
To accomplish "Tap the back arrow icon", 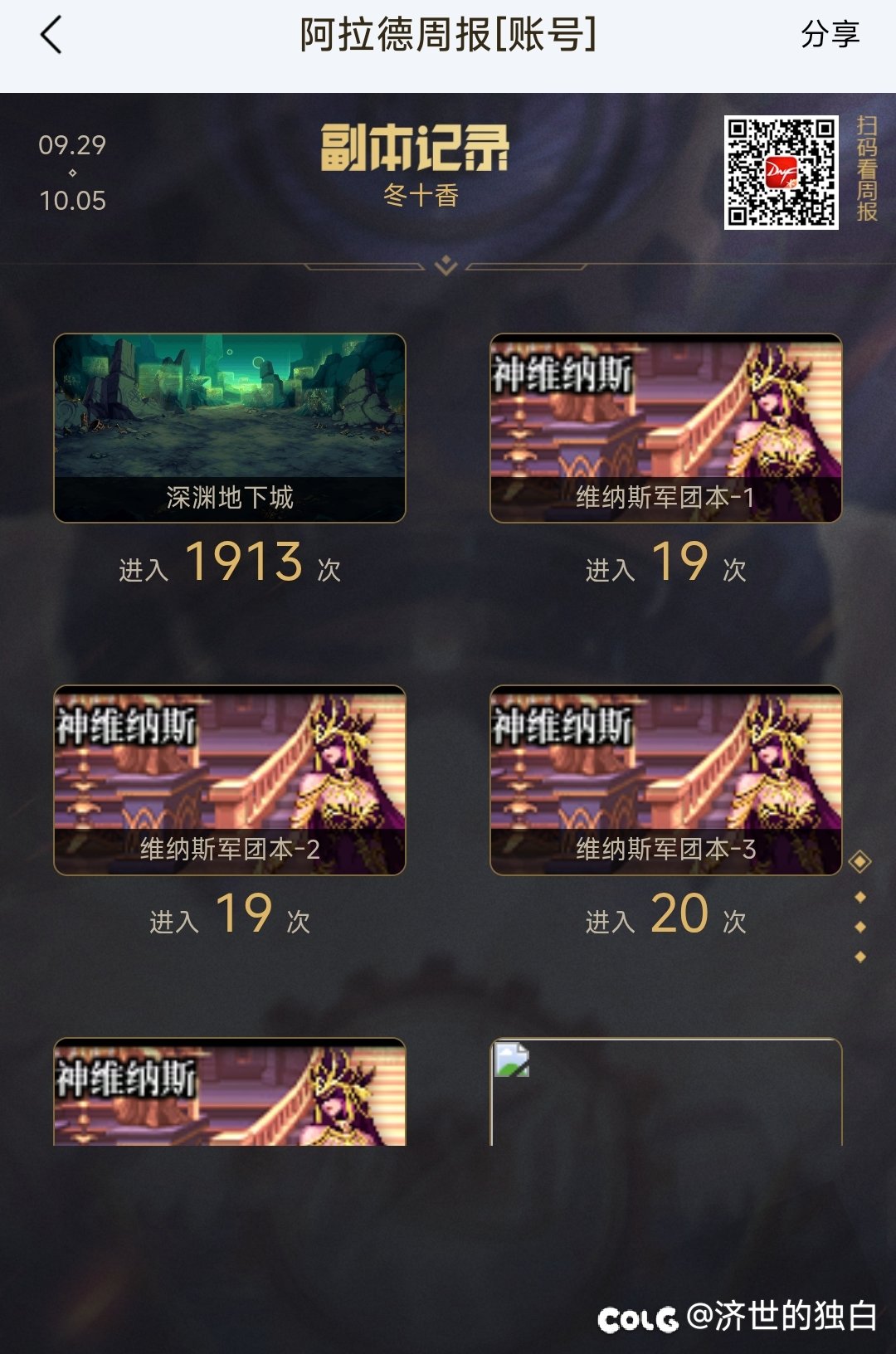I will coord(51,36).
